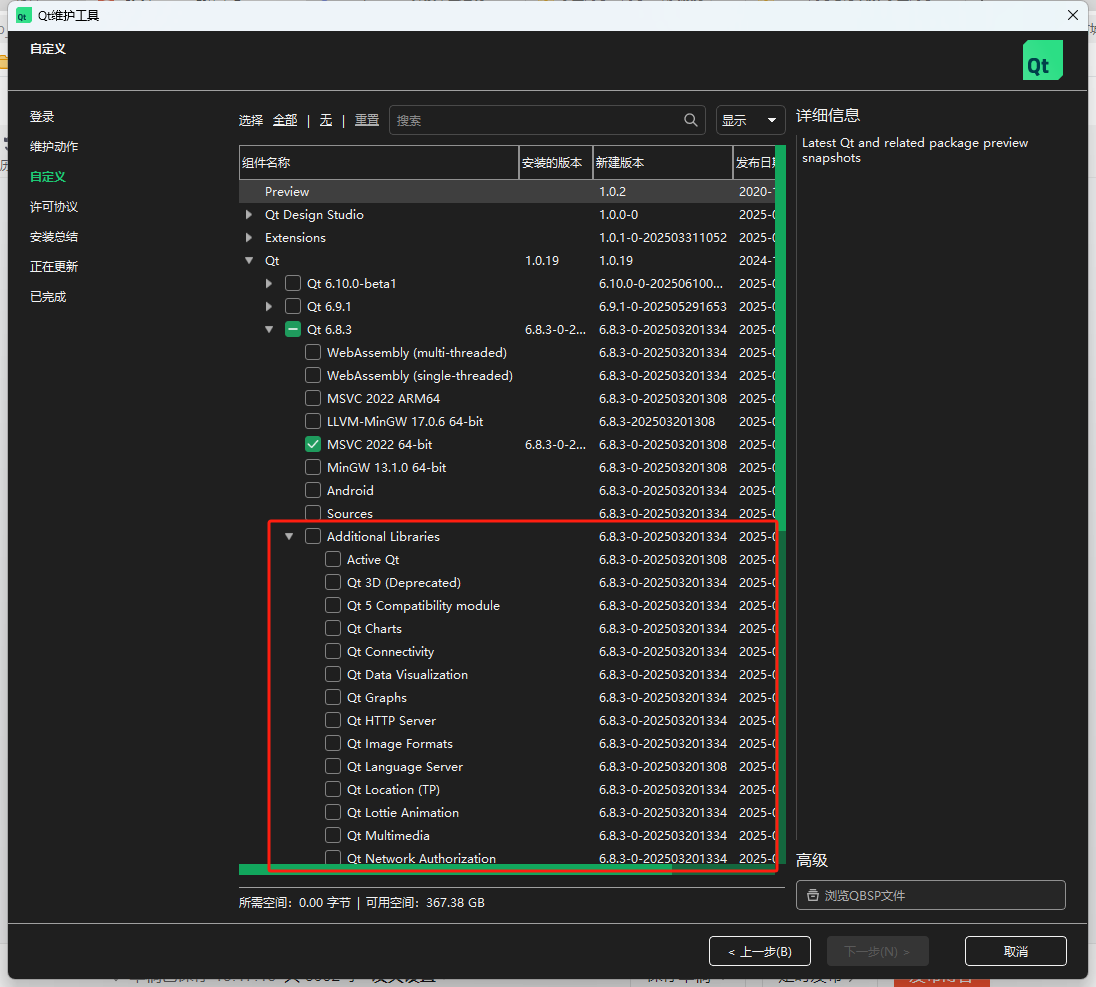
Task: Open the 显示 filter dropdown
Action: pos(750,120)
